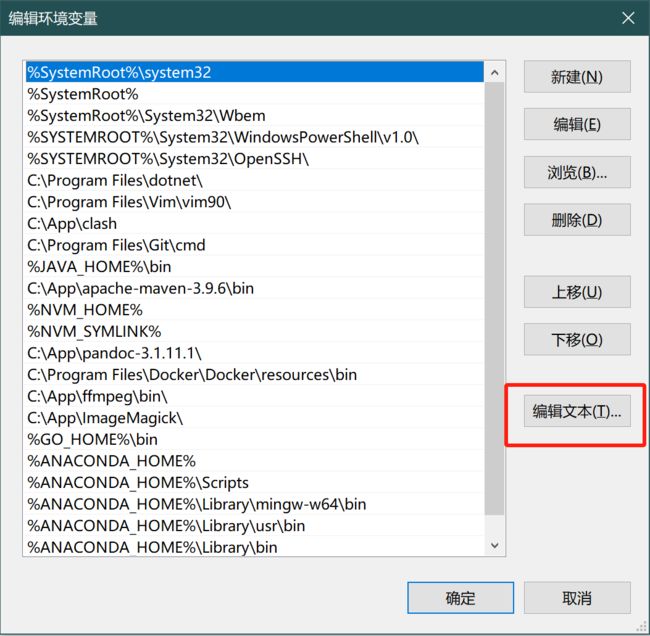Delete the entry with 删除(D)
Viewport: 650px width, 636px height.
tap(577, 220)
